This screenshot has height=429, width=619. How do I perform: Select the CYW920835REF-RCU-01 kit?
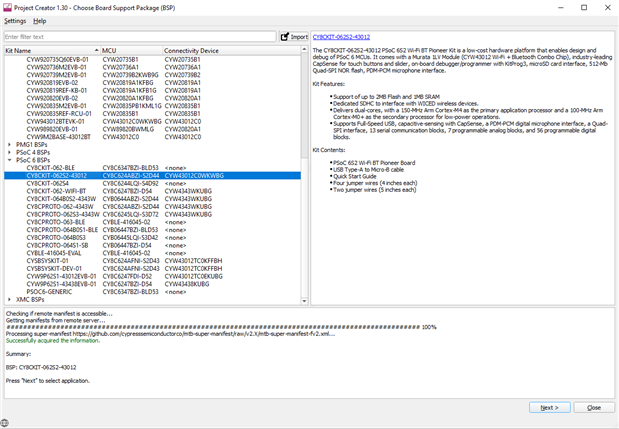(x=152, y=114)
